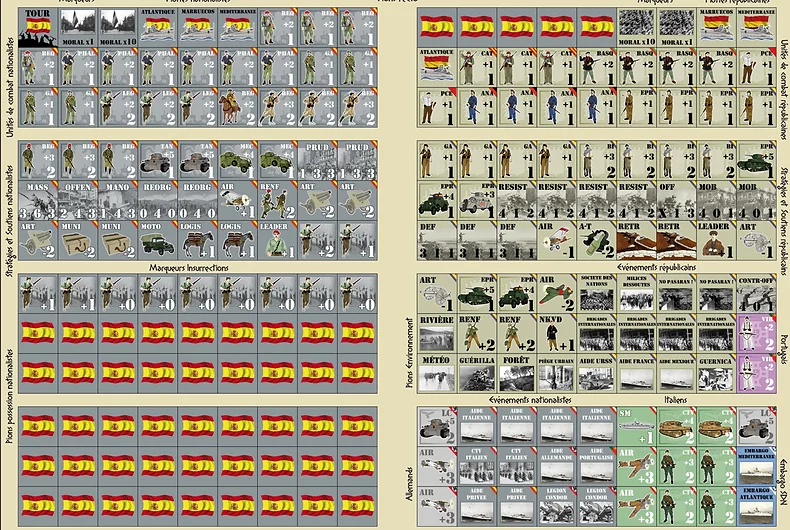Click the SM submarine +1 counter
The height and width of the screenshot is (530, 790).
[x=637, y=427]
